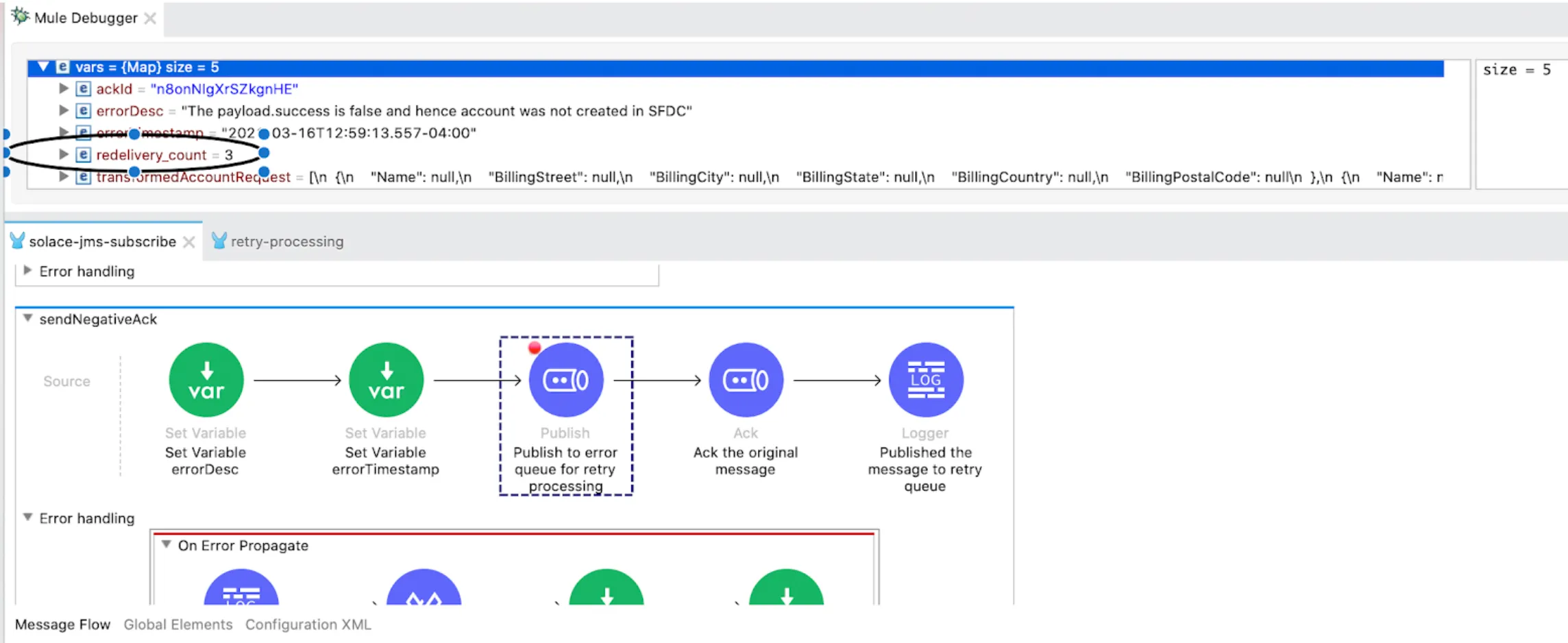The width and height of the screenshot is (1568, 643).
Task: Expand the errorDesc variable
Action: click(x=63, y=110)
